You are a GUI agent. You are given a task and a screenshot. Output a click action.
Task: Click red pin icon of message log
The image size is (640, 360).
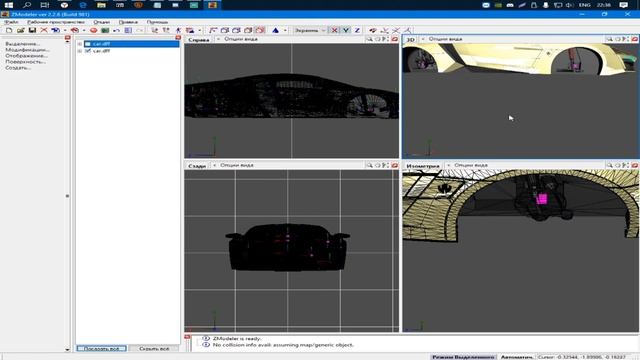click(x=187, y=337)
